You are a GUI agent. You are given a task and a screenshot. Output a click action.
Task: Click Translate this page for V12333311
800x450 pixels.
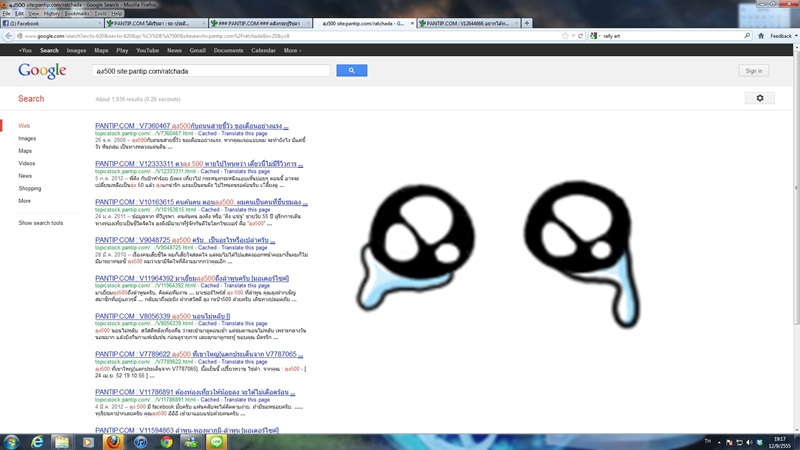pos(247,171)
